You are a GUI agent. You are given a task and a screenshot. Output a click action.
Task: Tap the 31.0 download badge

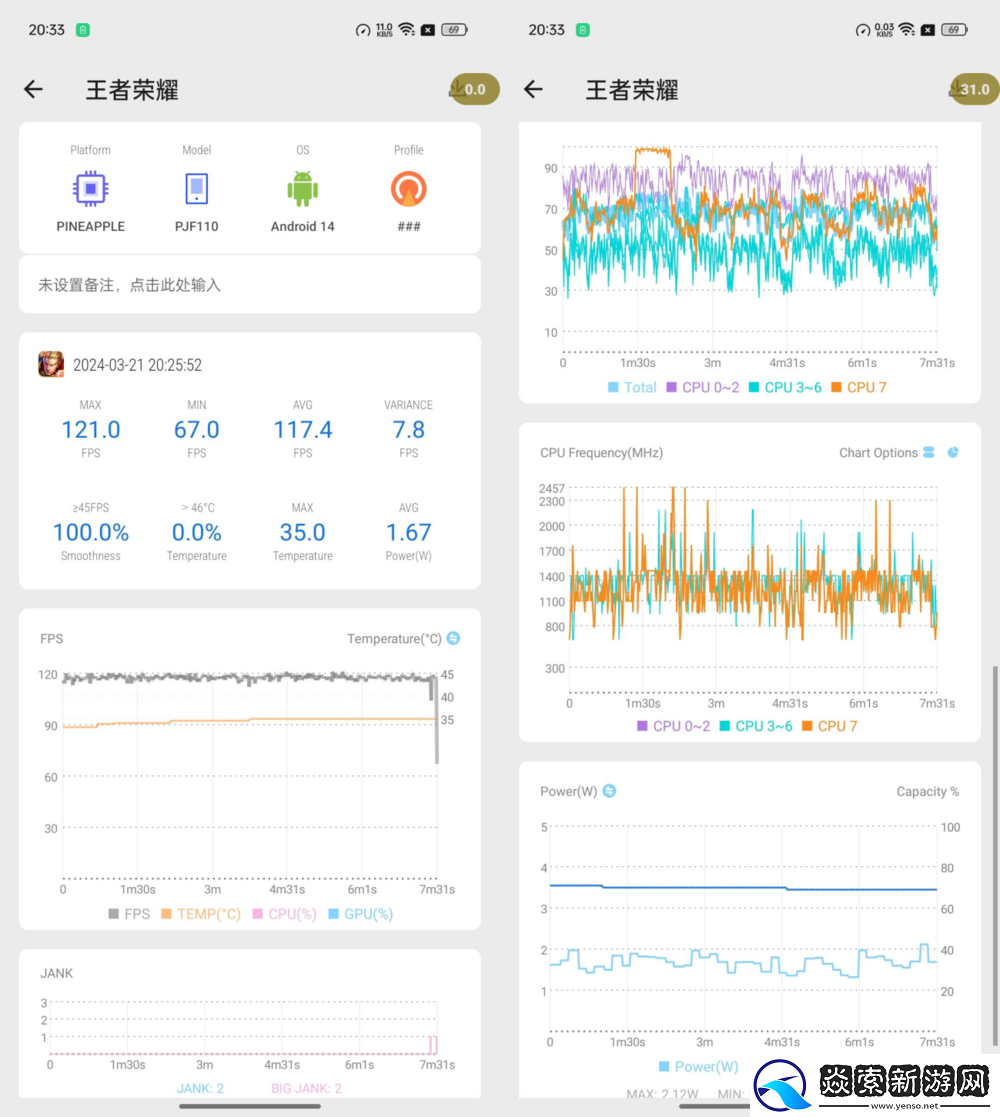tap(972, 89)
